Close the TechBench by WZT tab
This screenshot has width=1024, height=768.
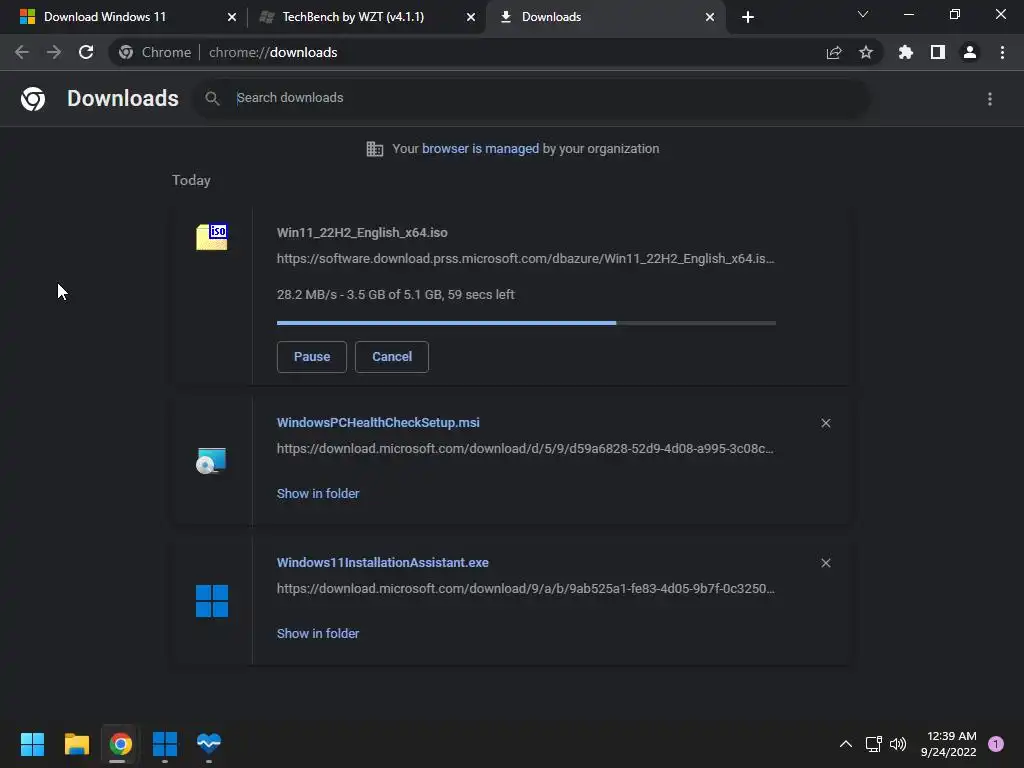click(471, 17)
